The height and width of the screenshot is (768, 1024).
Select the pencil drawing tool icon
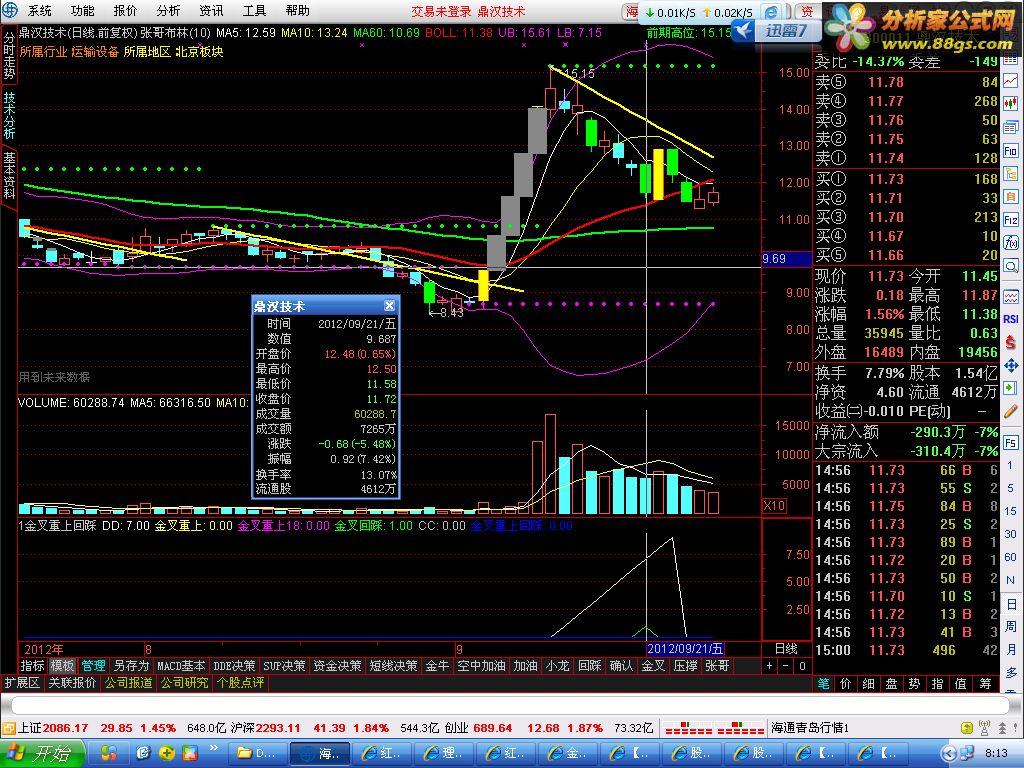pos(1010,411)
